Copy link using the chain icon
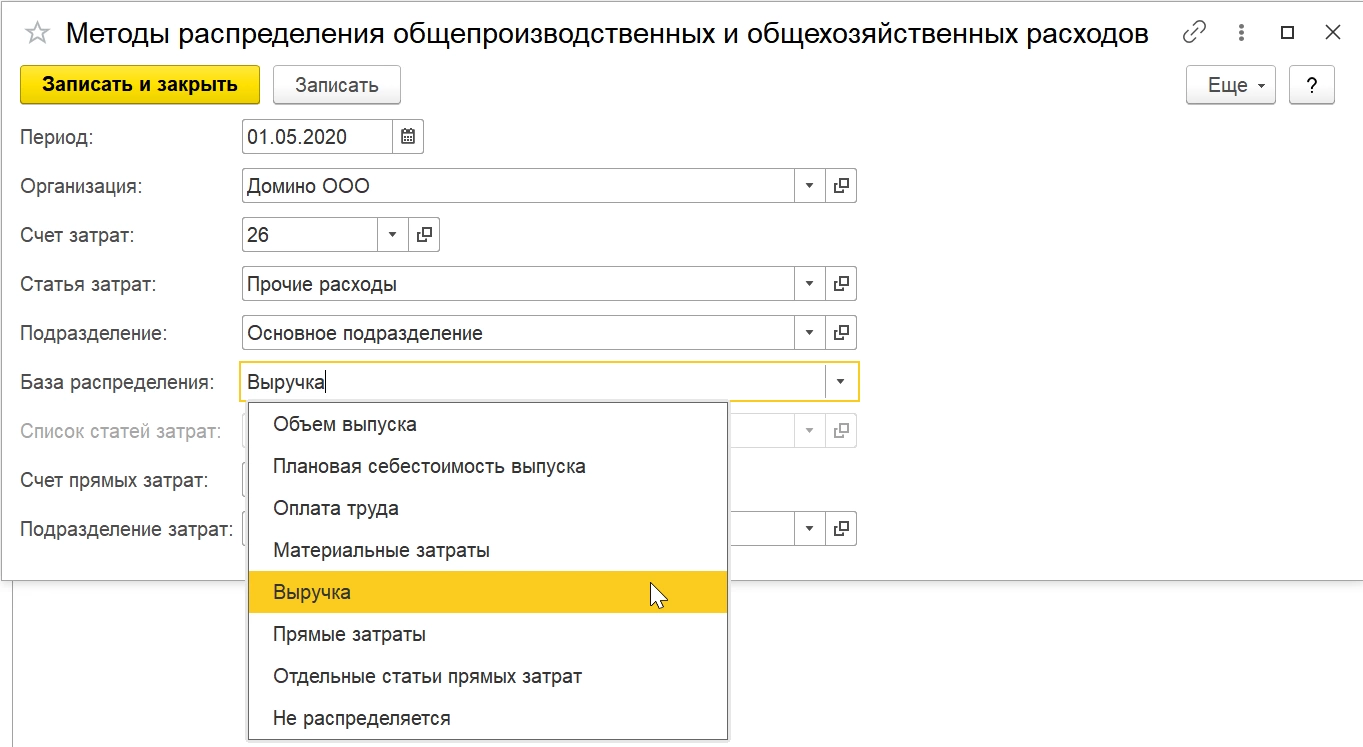 pos(1194,33)
